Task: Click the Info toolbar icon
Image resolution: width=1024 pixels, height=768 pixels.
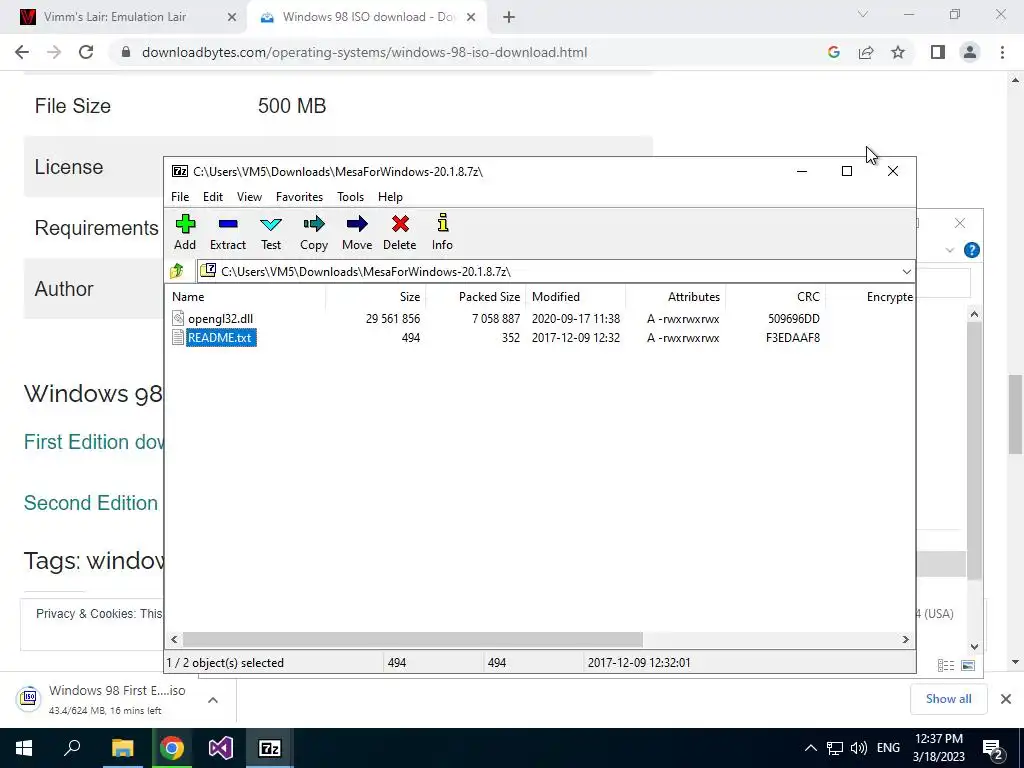Action: (x=442, y=223)
